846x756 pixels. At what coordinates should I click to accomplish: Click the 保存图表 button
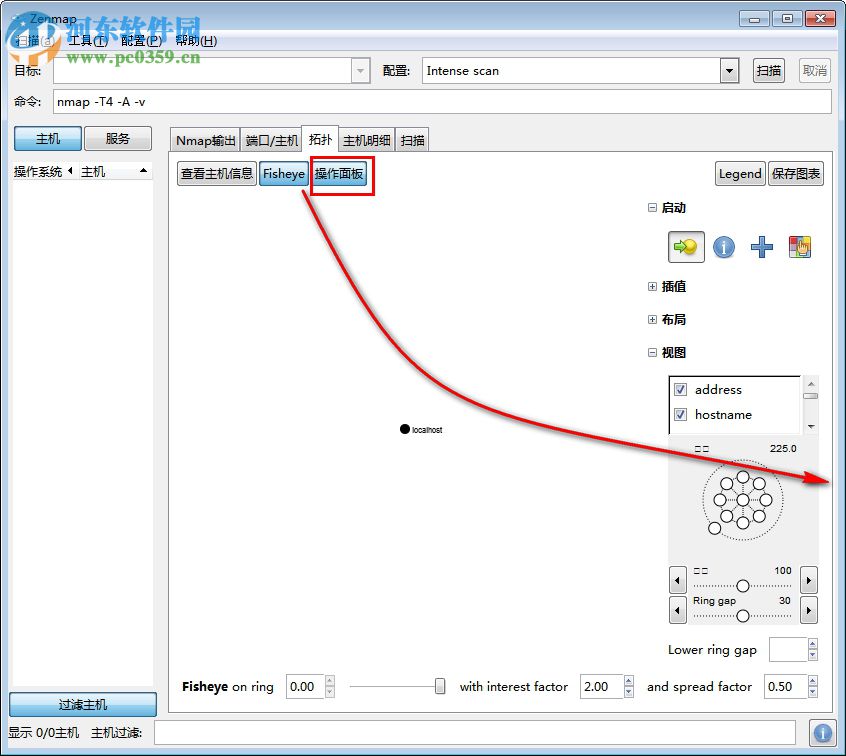click(796, 173)
